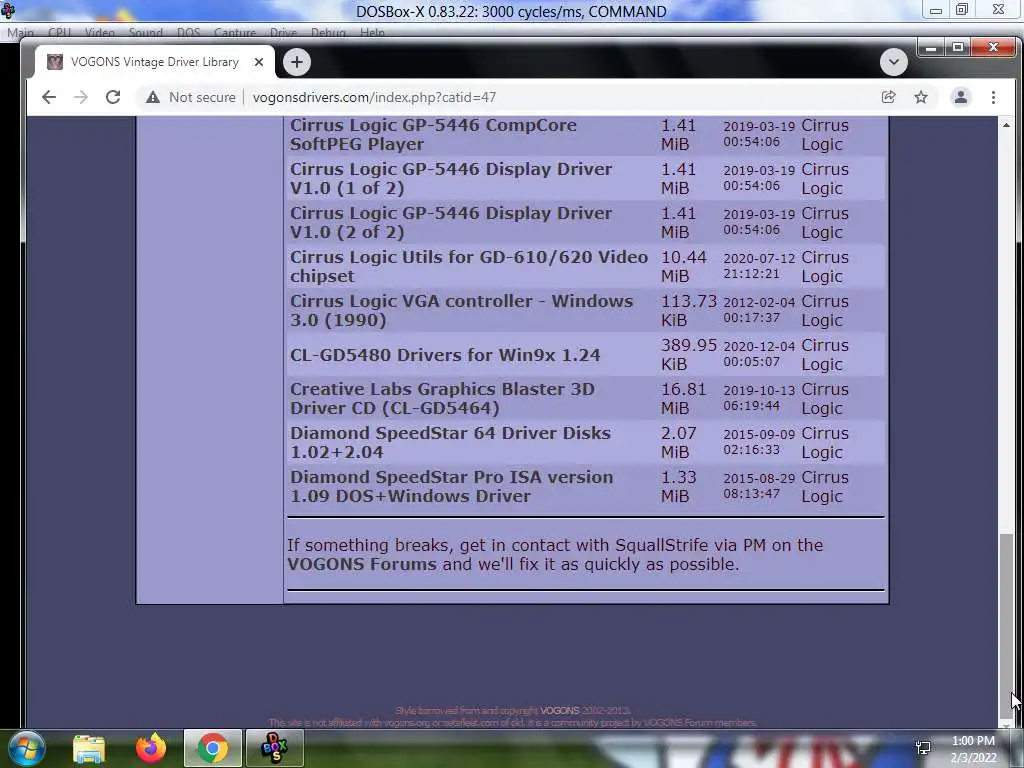Open GP-5446 Display Driver V1.0 (1 of 2)
The width and height of the screenshot is (1024, 768).
click(451, 178)
